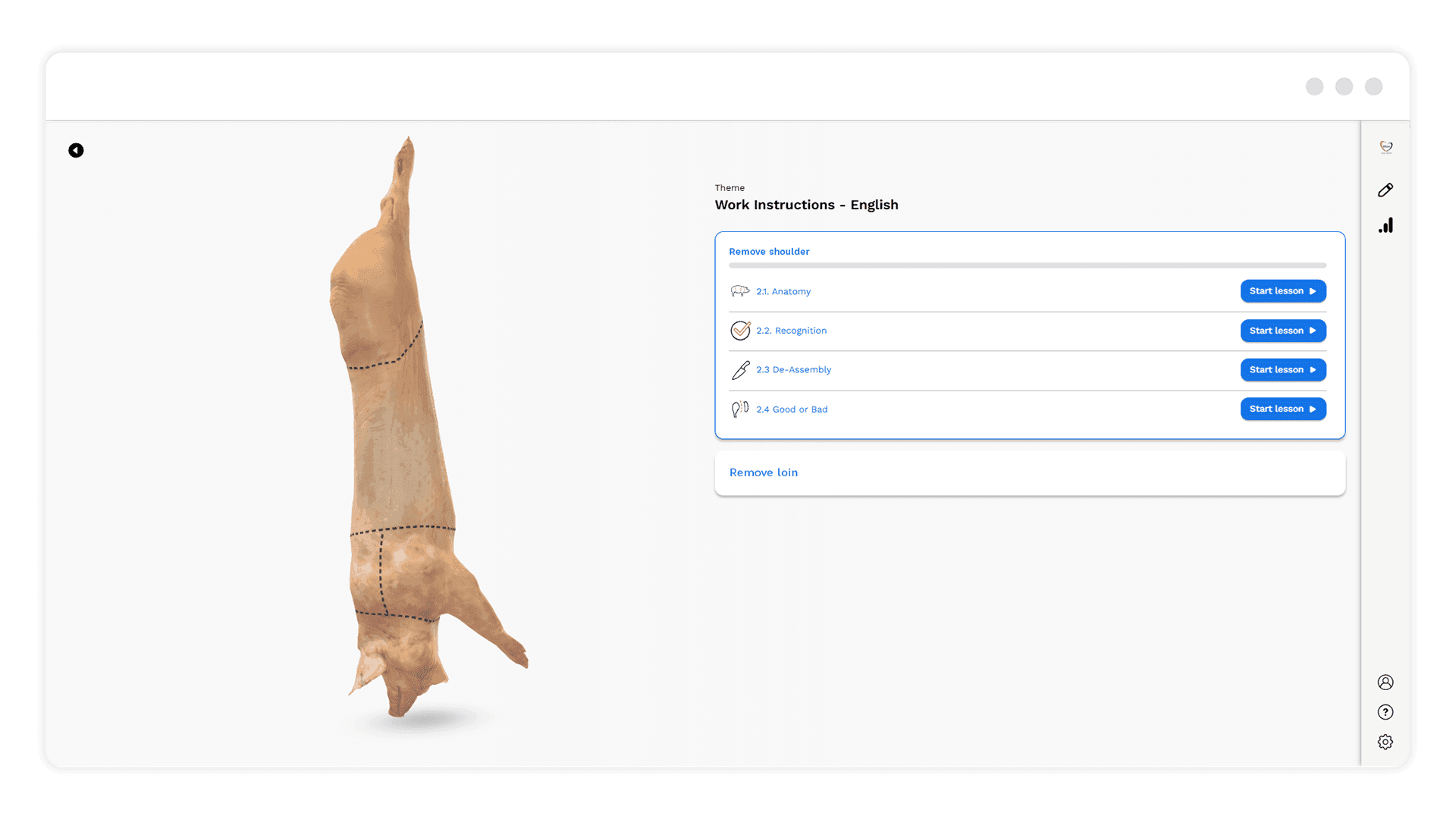Screen dimensions: 1456x819
Task: Expand the Remove loin section
Action: pyautogui.click(x=764, y=472)
